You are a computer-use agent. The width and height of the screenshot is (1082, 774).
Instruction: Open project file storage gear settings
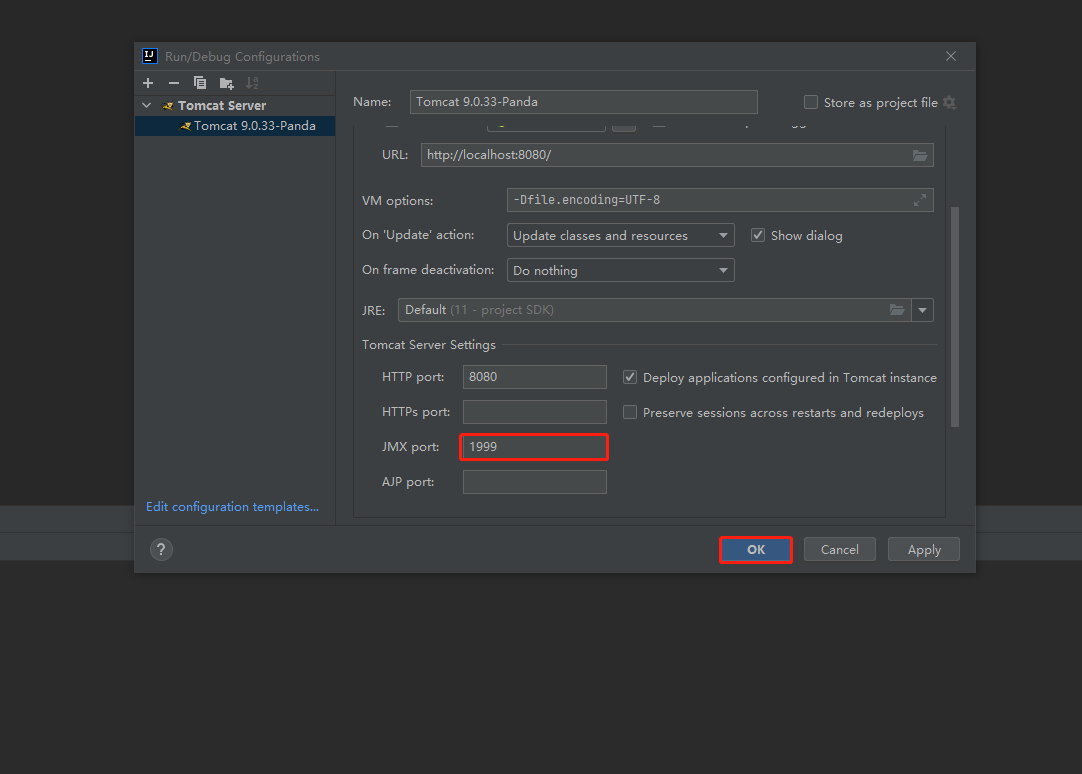pyautogui.click(x=950, y=102)
